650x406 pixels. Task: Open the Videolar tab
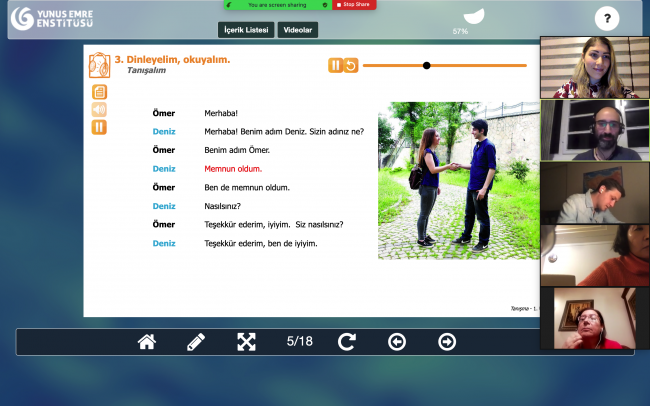[297, 30]
